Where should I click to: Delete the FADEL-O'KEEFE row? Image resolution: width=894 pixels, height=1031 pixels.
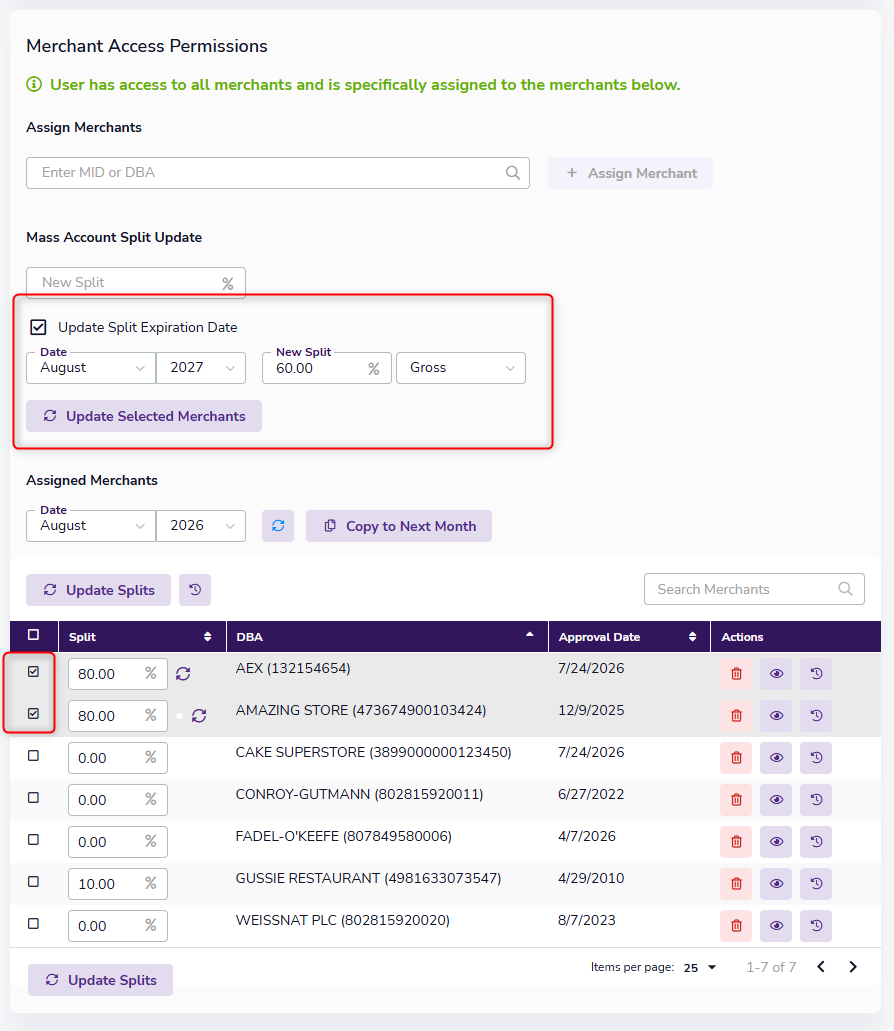click(736, 842)
